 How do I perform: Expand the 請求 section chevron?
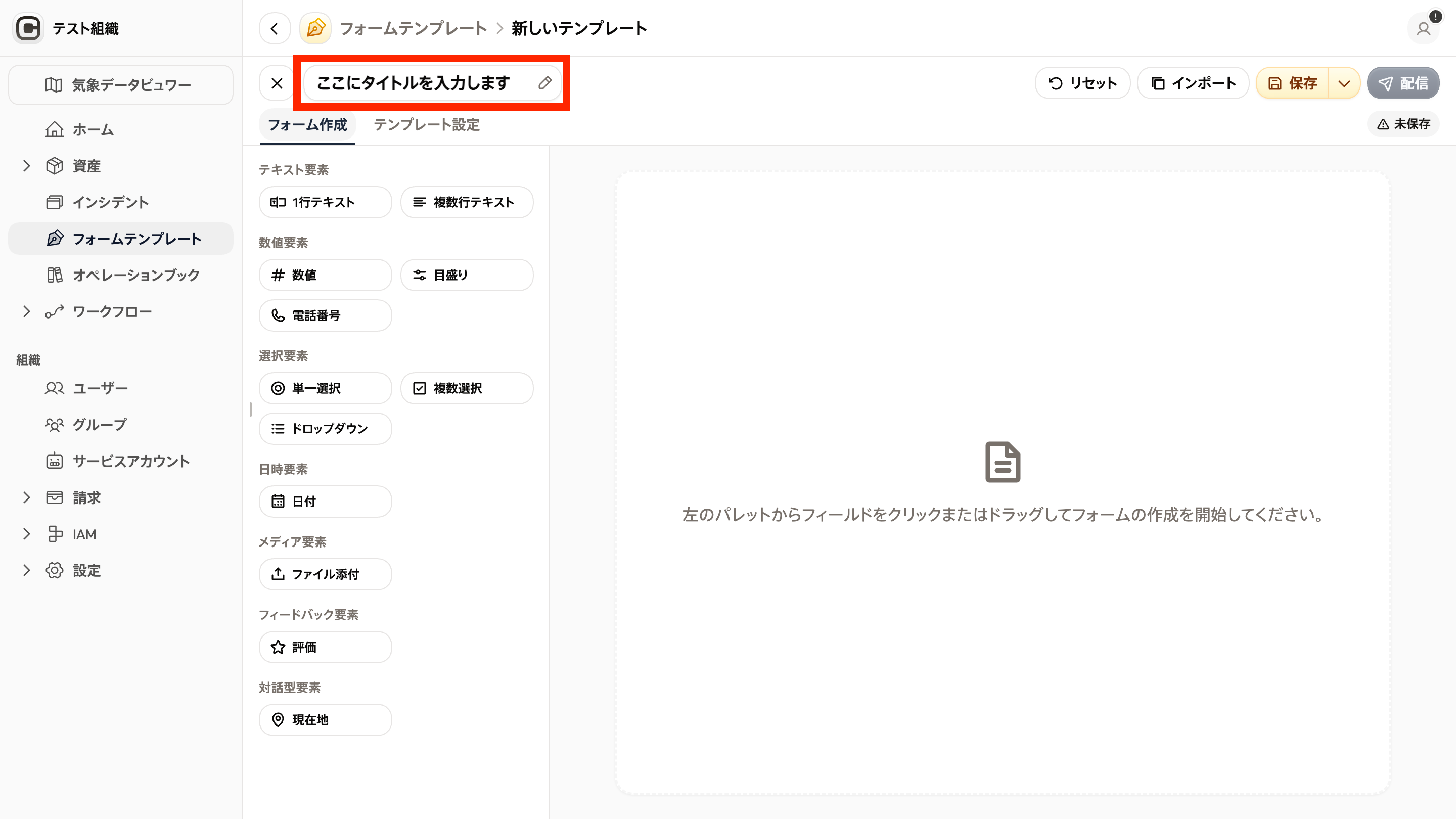click(x=26, y=497)
